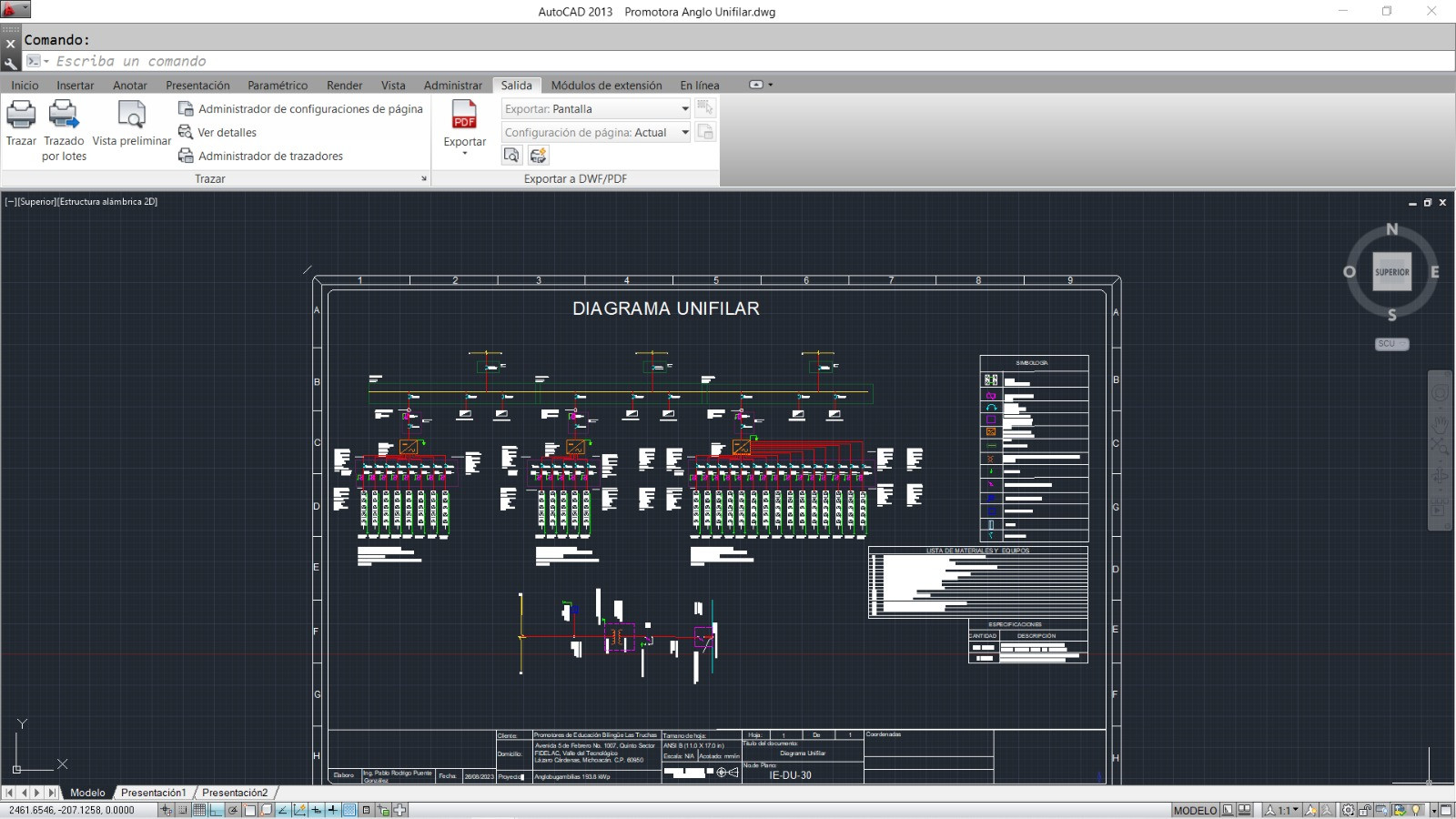Switch to the Insertar ribbon tab
The image size is (1456, 819).
coord(75,85)
